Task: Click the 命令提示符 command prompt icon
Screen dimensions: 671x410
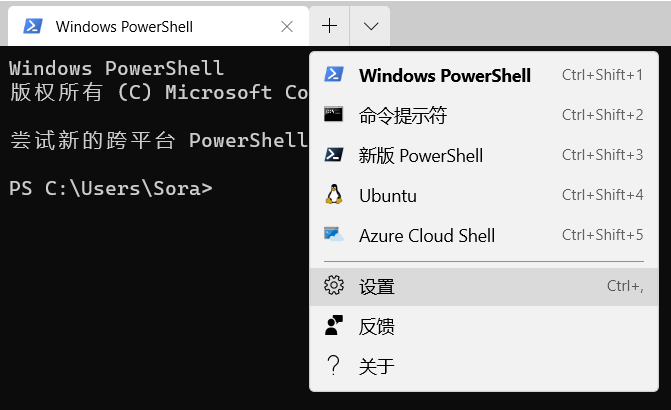Action: 334,115
